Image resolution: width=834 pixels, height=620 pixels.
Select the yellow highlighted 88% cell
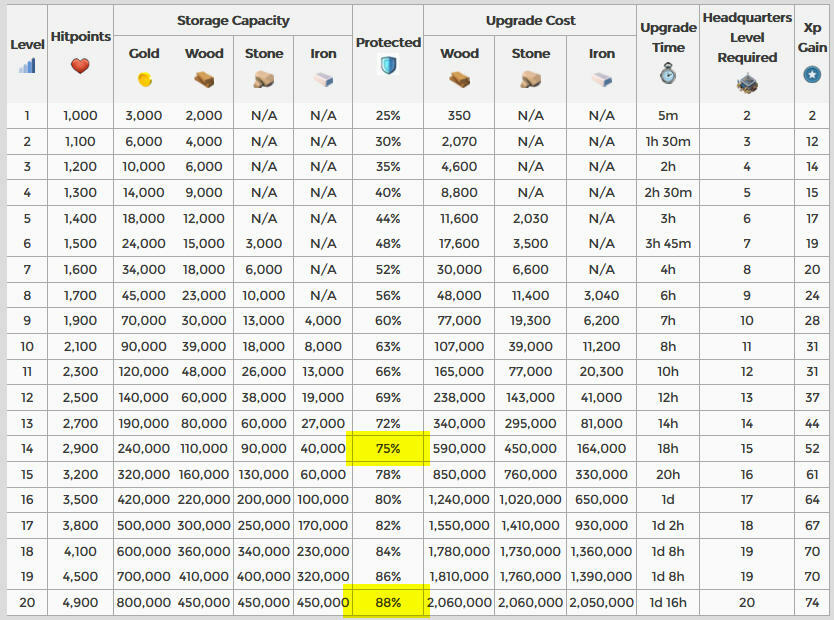click(388, 602)
